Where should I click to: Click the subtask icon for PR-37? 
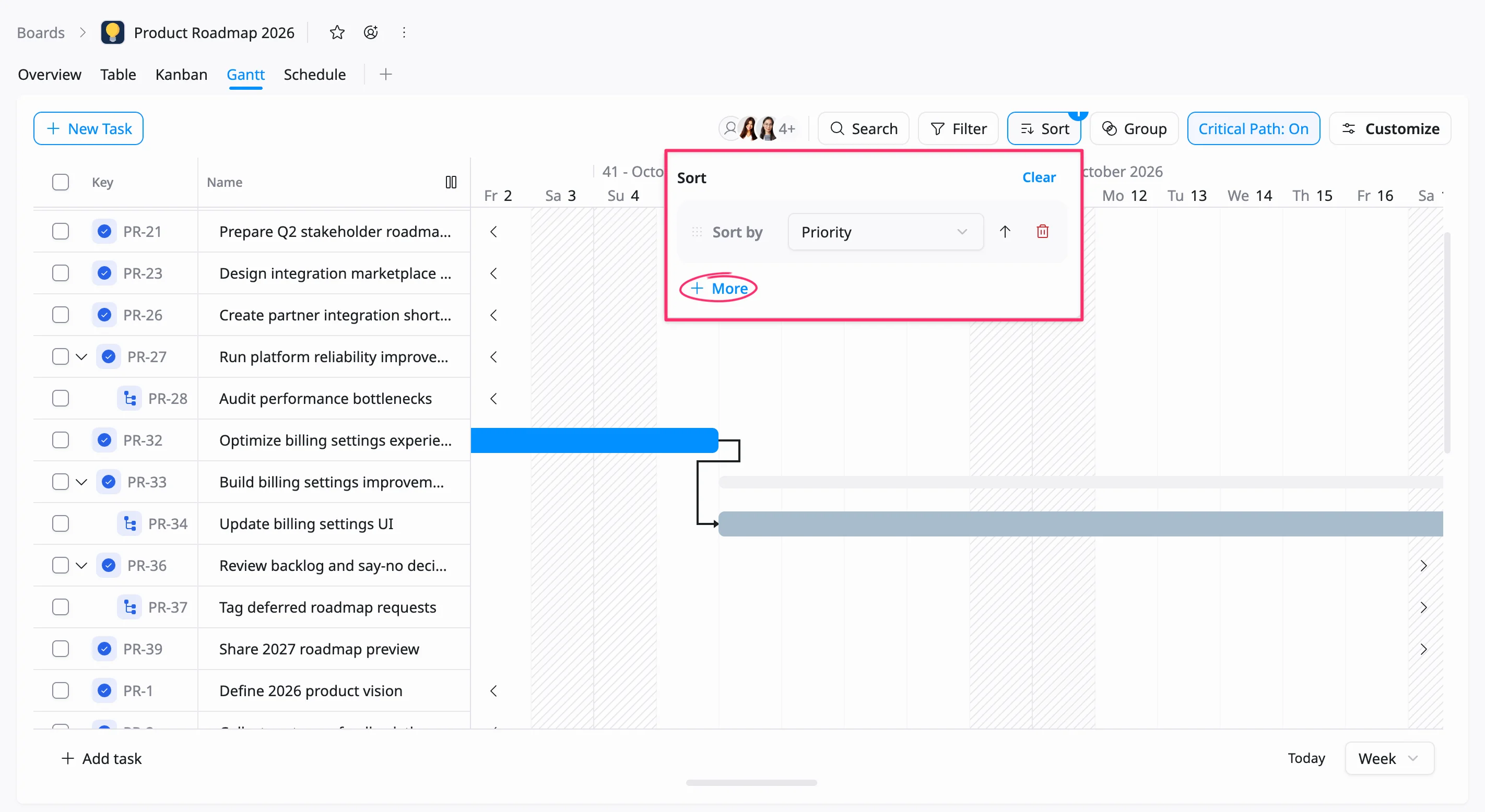tap(129, 607)
